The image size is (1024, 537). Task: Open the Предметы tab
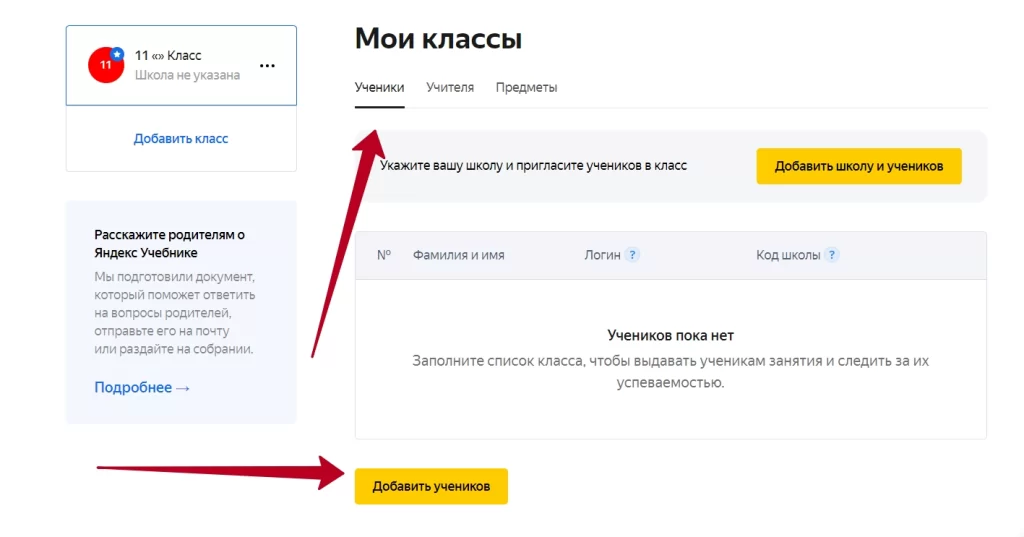pyautogui.click(x=526, y=87)
